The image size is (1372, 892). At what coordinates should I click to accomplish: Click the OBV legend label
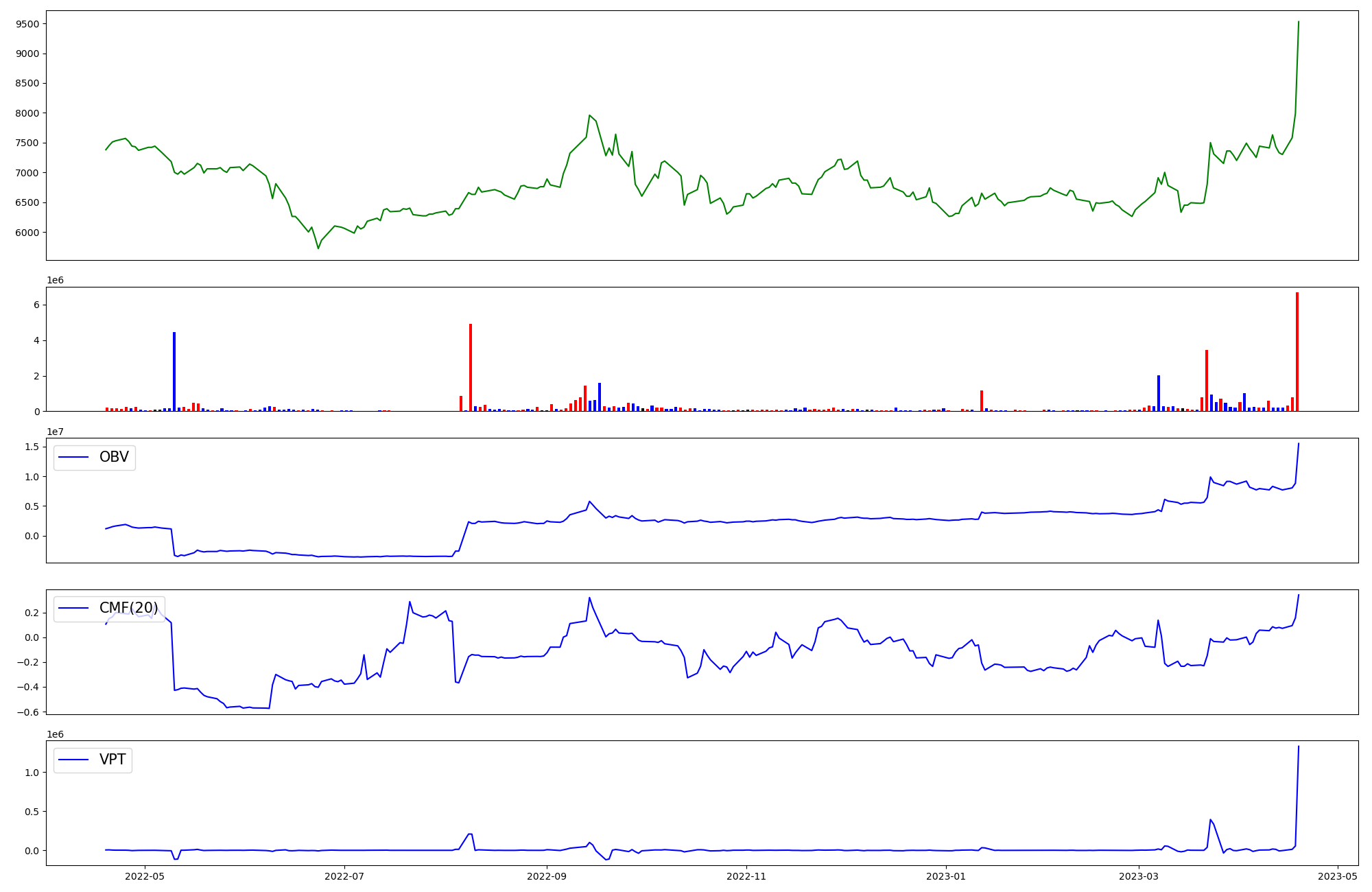click(114, 458)
